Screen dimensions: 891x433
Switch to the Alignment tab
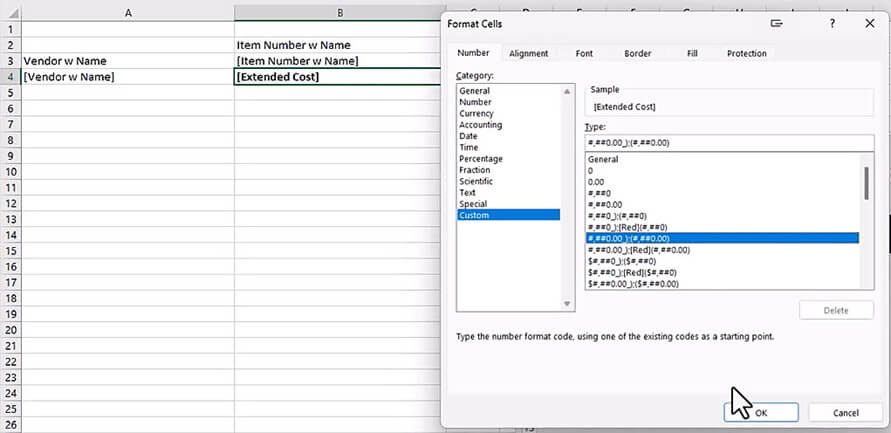click(x=528, y=53)
